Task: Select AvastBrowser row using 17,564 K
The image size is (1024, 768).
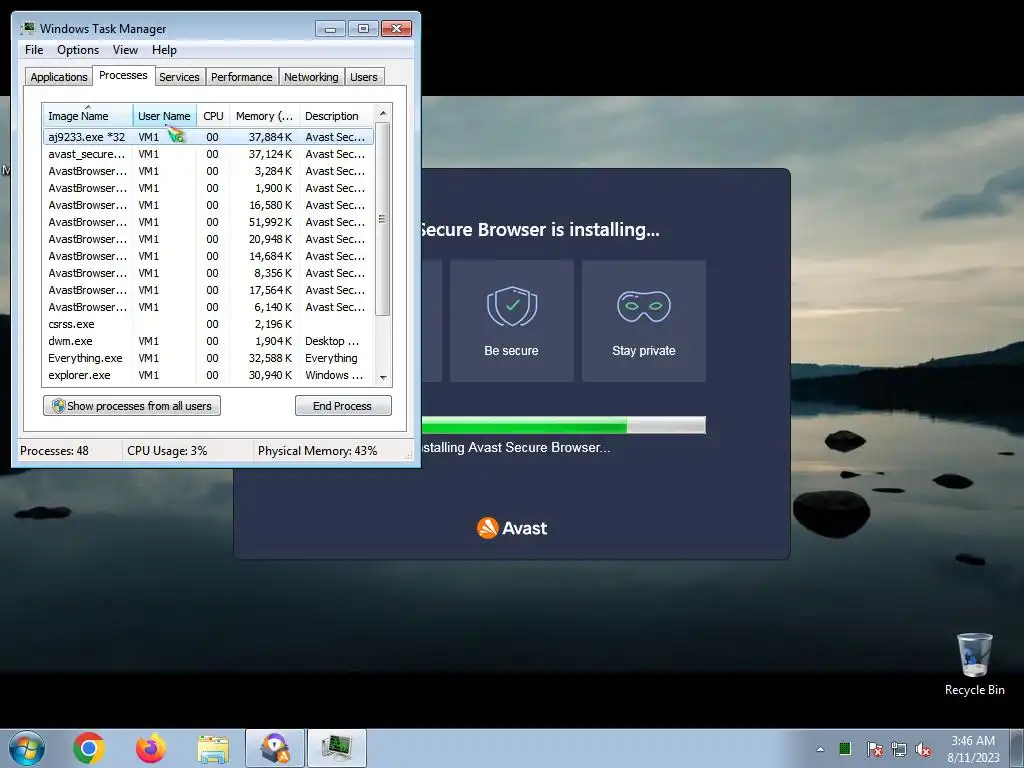Action: [x=208, y=290]
